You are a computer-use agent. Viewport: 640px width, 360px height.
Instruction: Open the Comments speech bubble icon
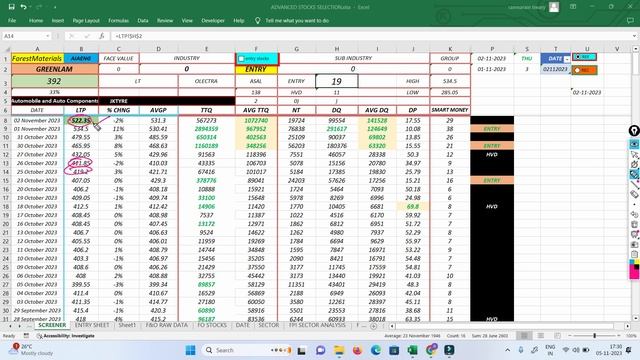tap(630, 20)
